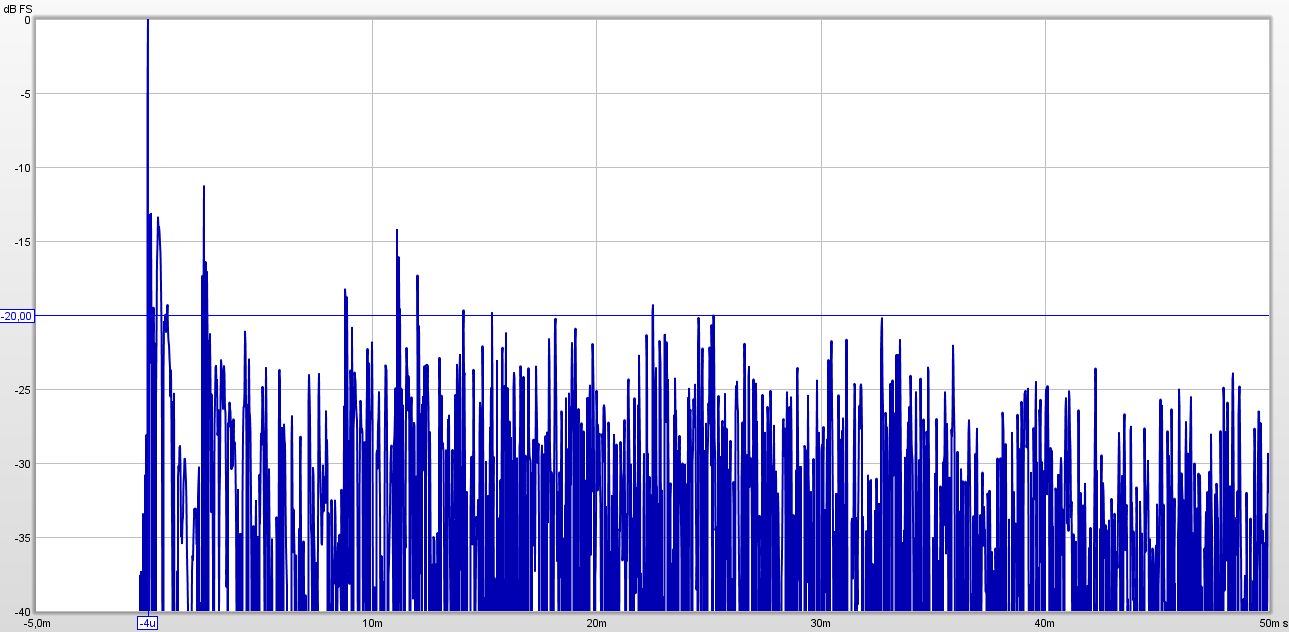Screen dimensions: 1289x632
Task: Click the -10 level axis label
Action: (24, 168)
